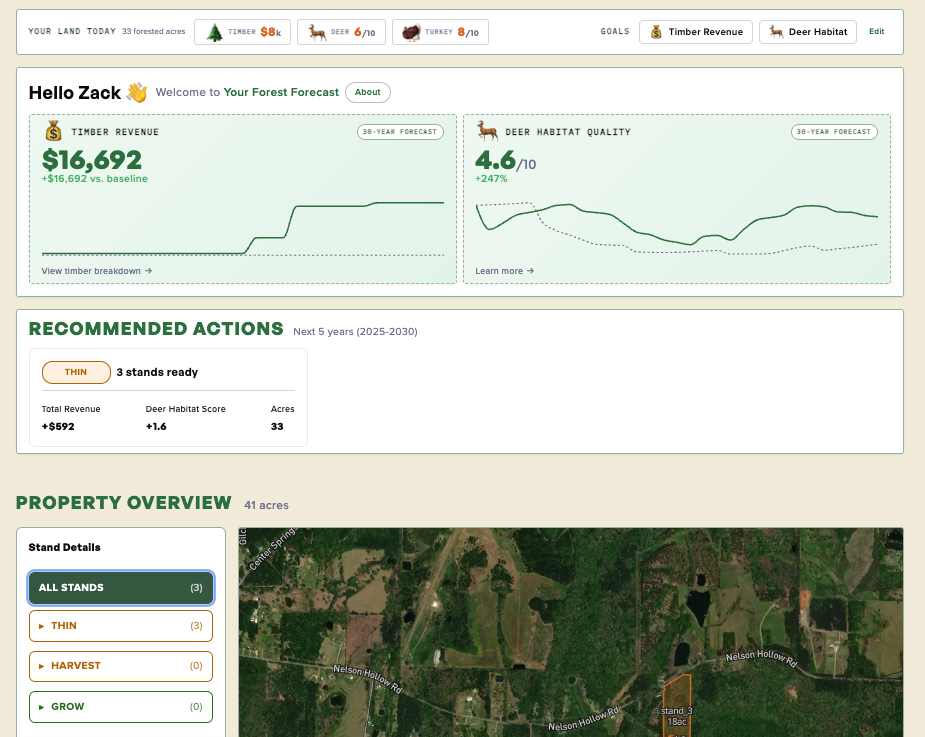This screenshot has width=925, height=737.
Task: Click the waving hand emoji beside Hello Zack
Action: pyautogui.click(x=134, y=92)
